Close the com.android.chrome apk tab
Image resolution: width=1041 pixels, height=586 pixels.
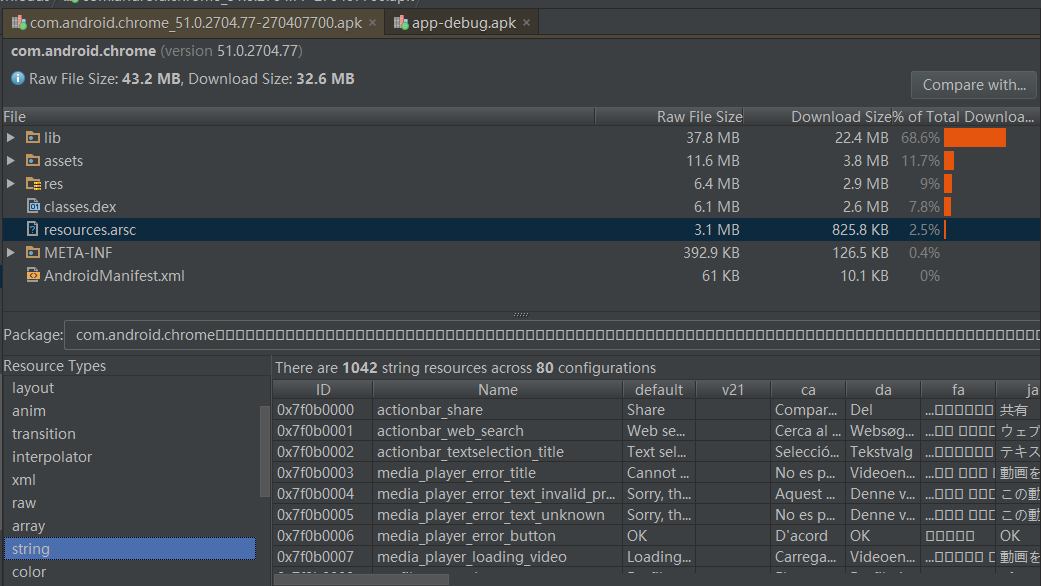click(372, 23)
